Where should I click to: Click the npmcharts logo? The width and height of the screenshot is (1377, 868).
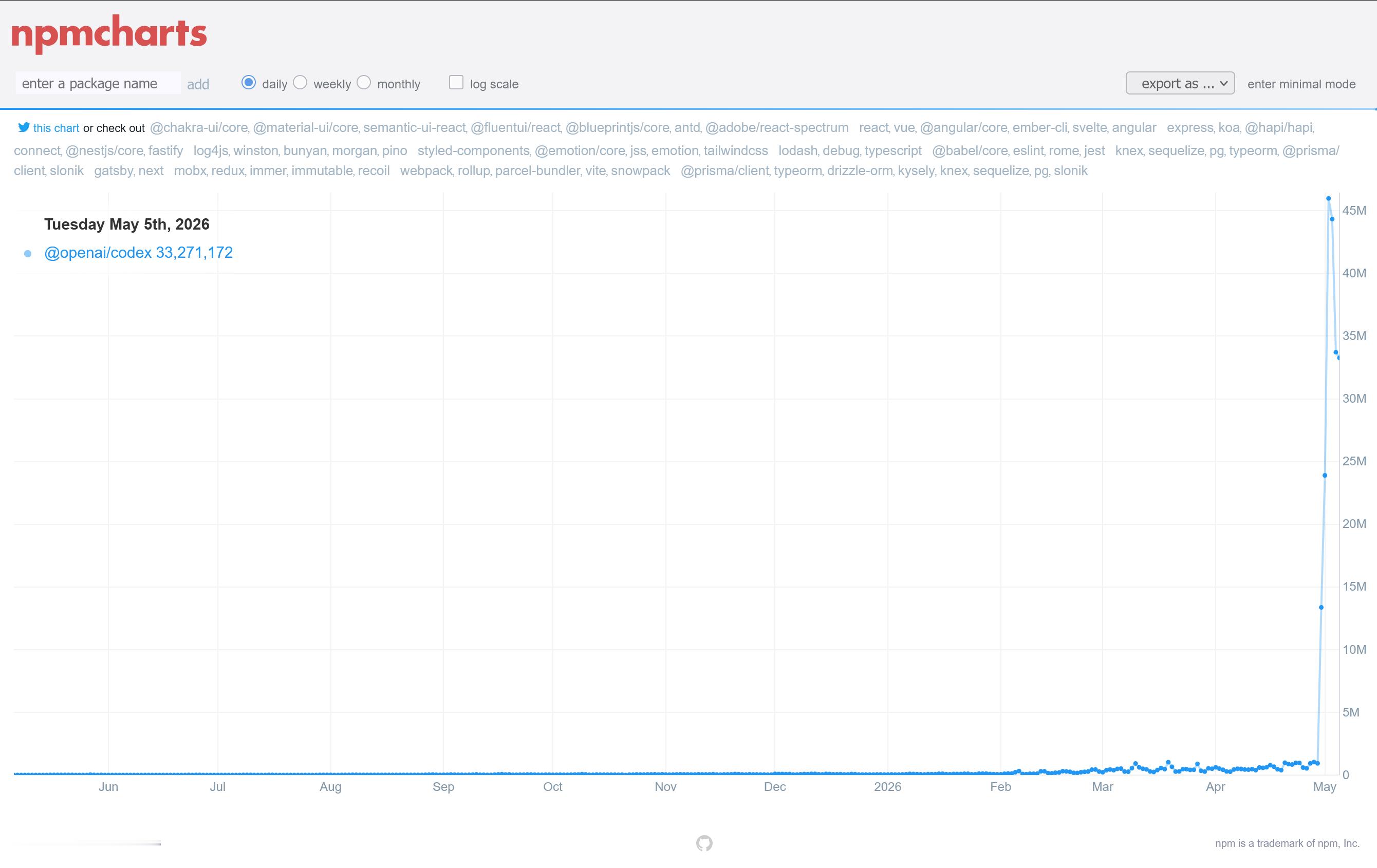109,34
